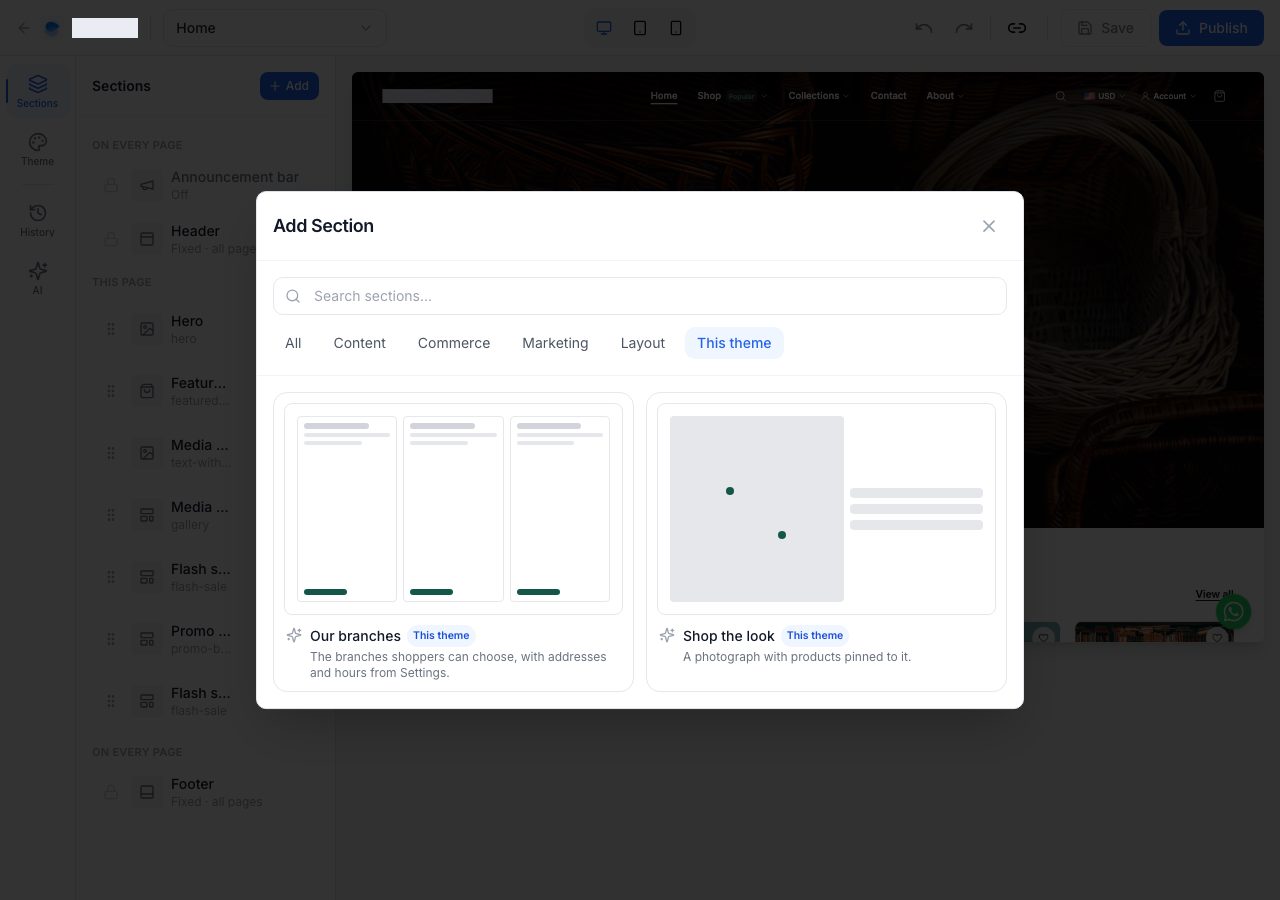Click the Hero row drag handle icon

[x=111, y=329]
